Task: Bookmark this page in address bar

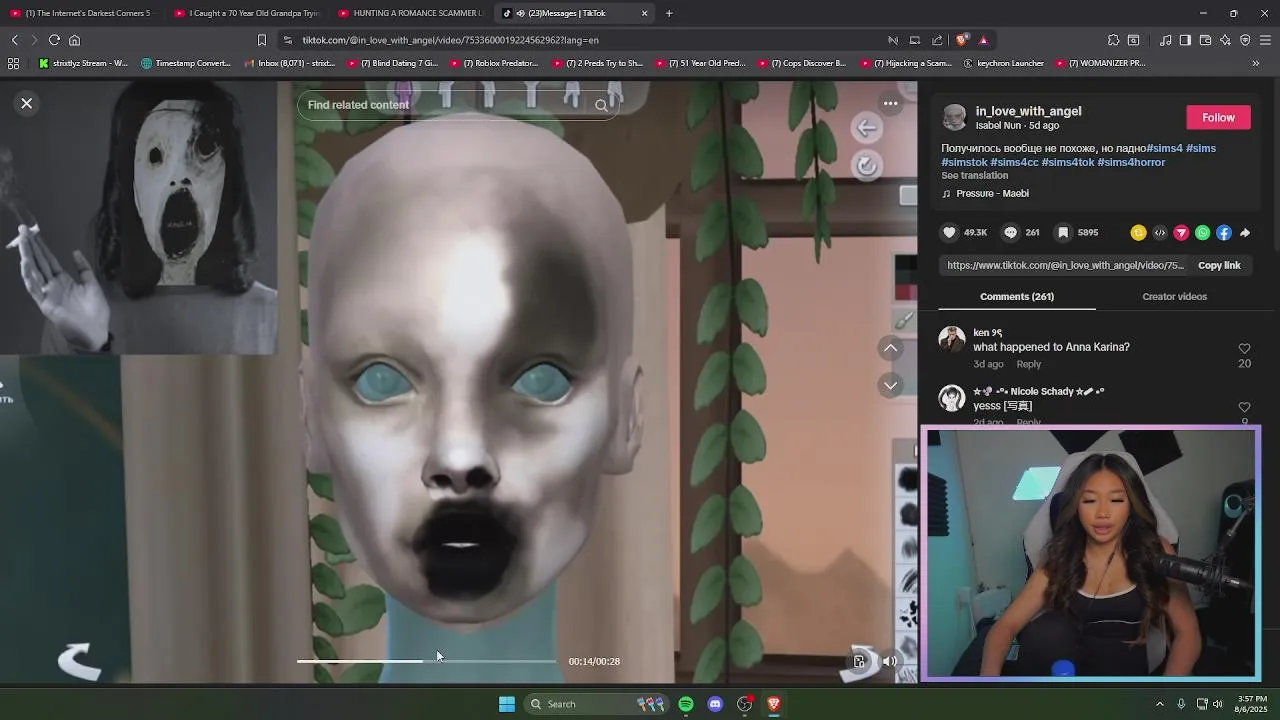Action: click(x=262, y=40)
